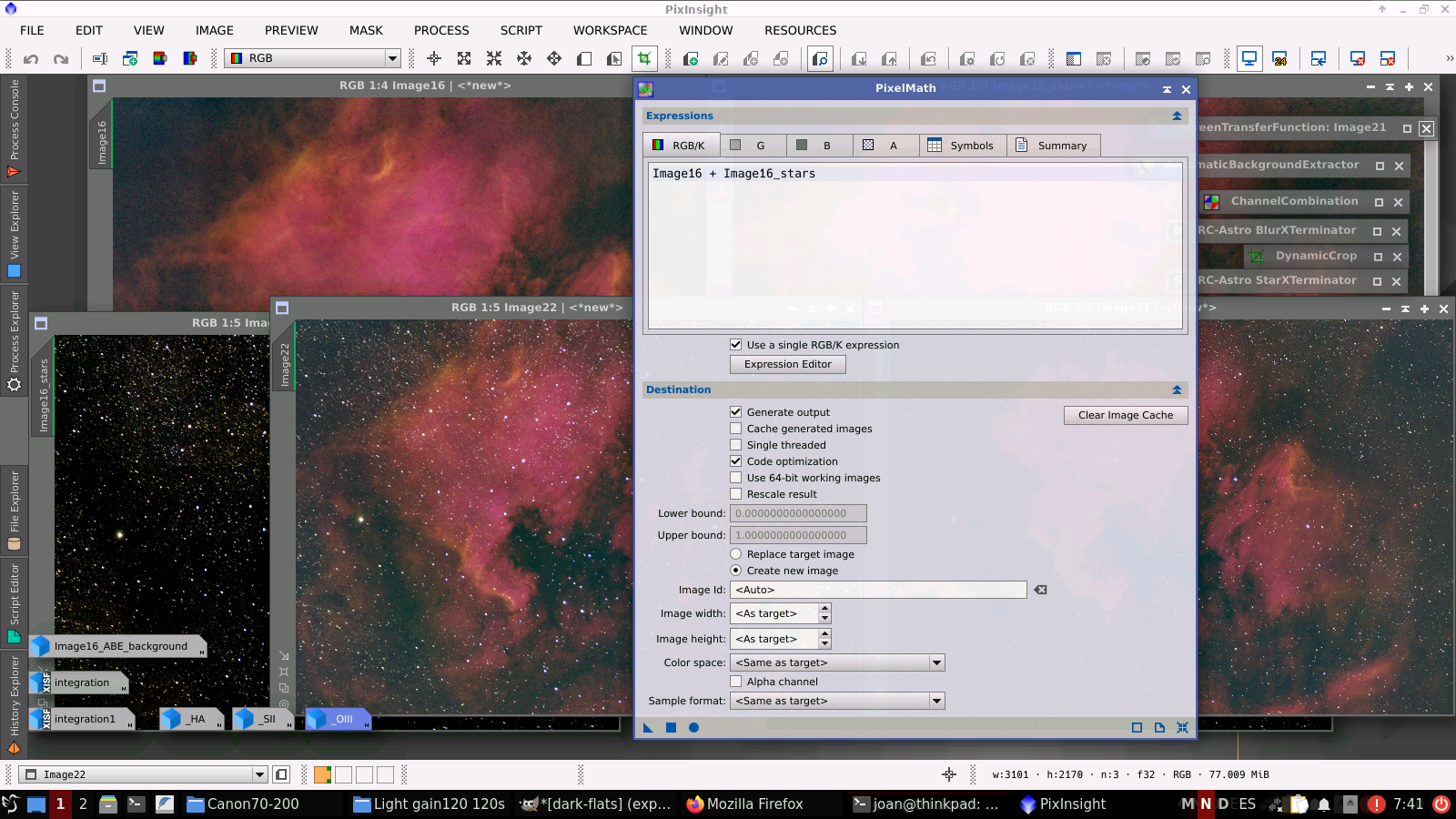
Task: Click the orange color swatch in bottom bar
Action: (322, 774)
